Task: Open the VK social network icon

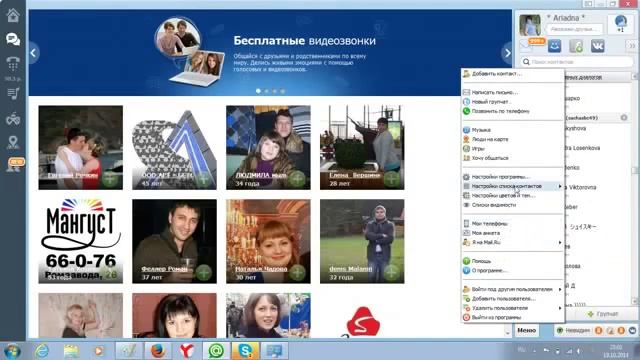Action: click(x=598, y=46)
